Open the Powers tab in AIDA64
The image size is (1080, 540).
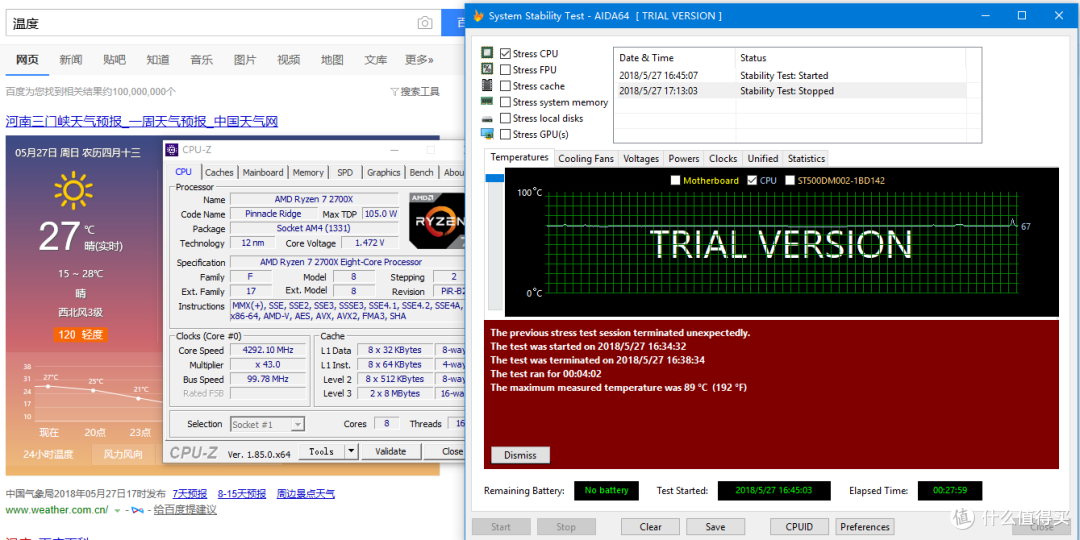point(684,158)
